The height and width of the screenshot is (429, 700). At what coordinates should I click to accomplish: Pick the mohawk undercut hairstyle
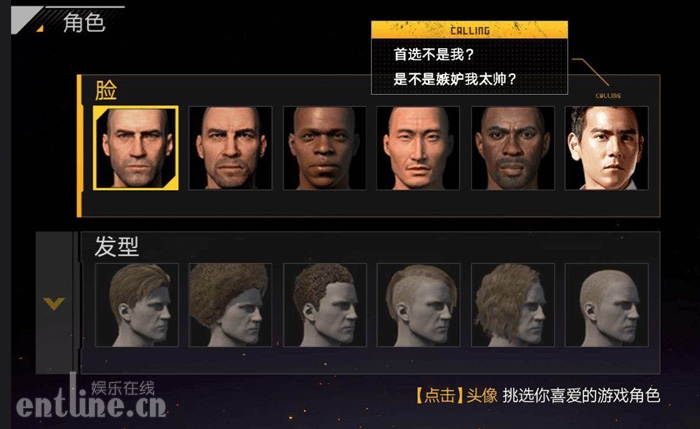tap(418, 305)
